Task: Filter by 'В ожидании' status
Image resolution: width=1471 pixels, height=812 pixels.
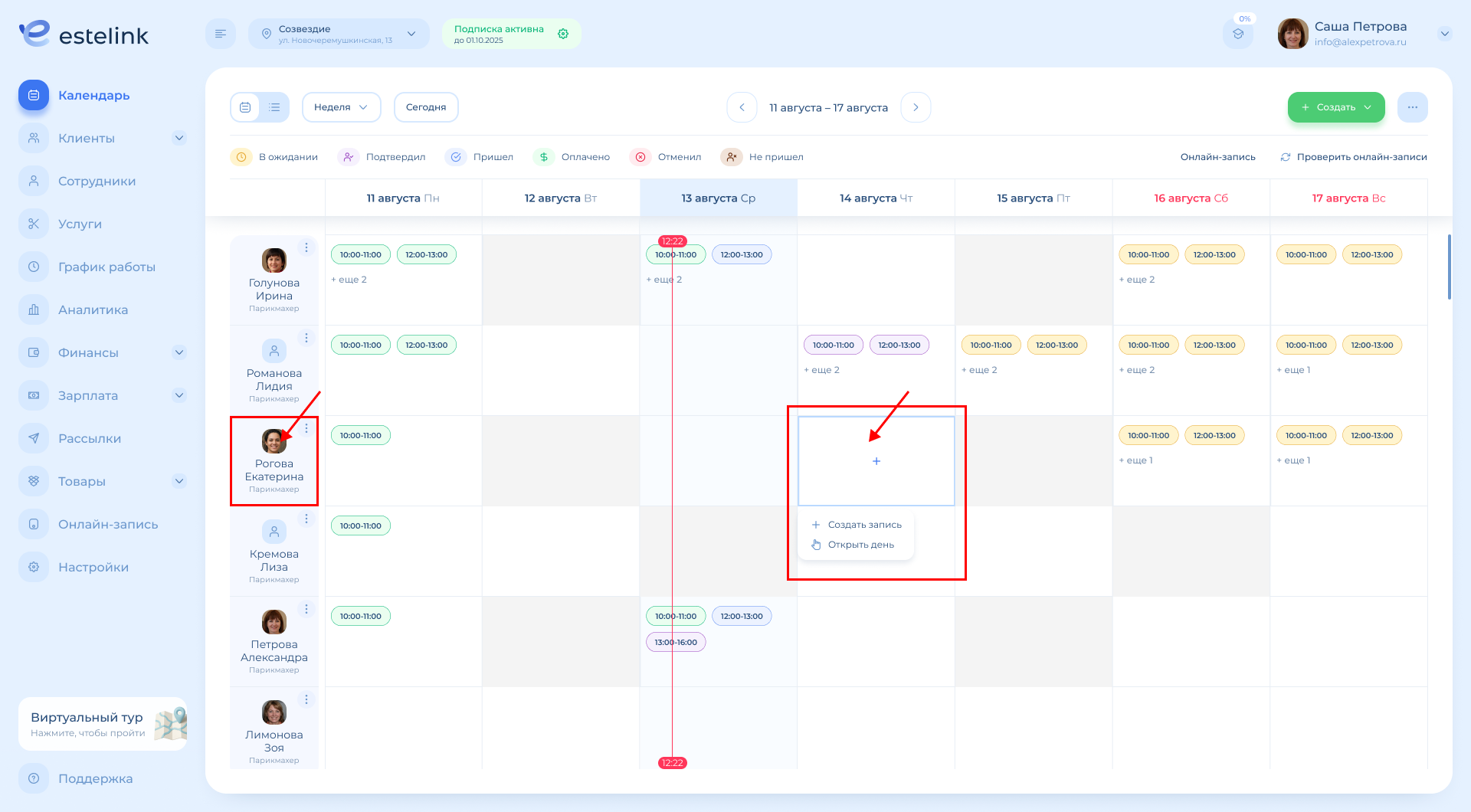Action: (x=274, y=157)
